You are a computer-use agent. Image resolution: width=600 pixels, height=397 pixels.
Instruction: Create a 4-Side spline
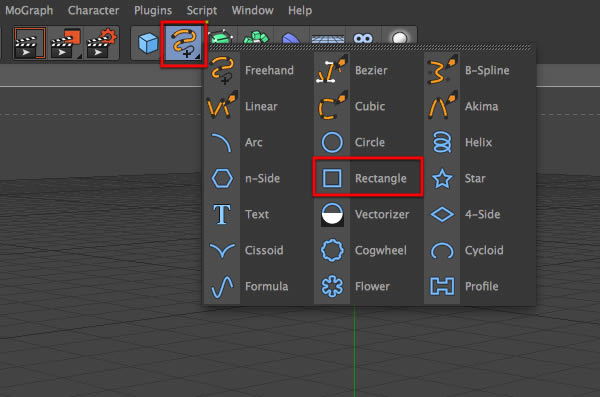pyautogui.click(x=479, y=214)
